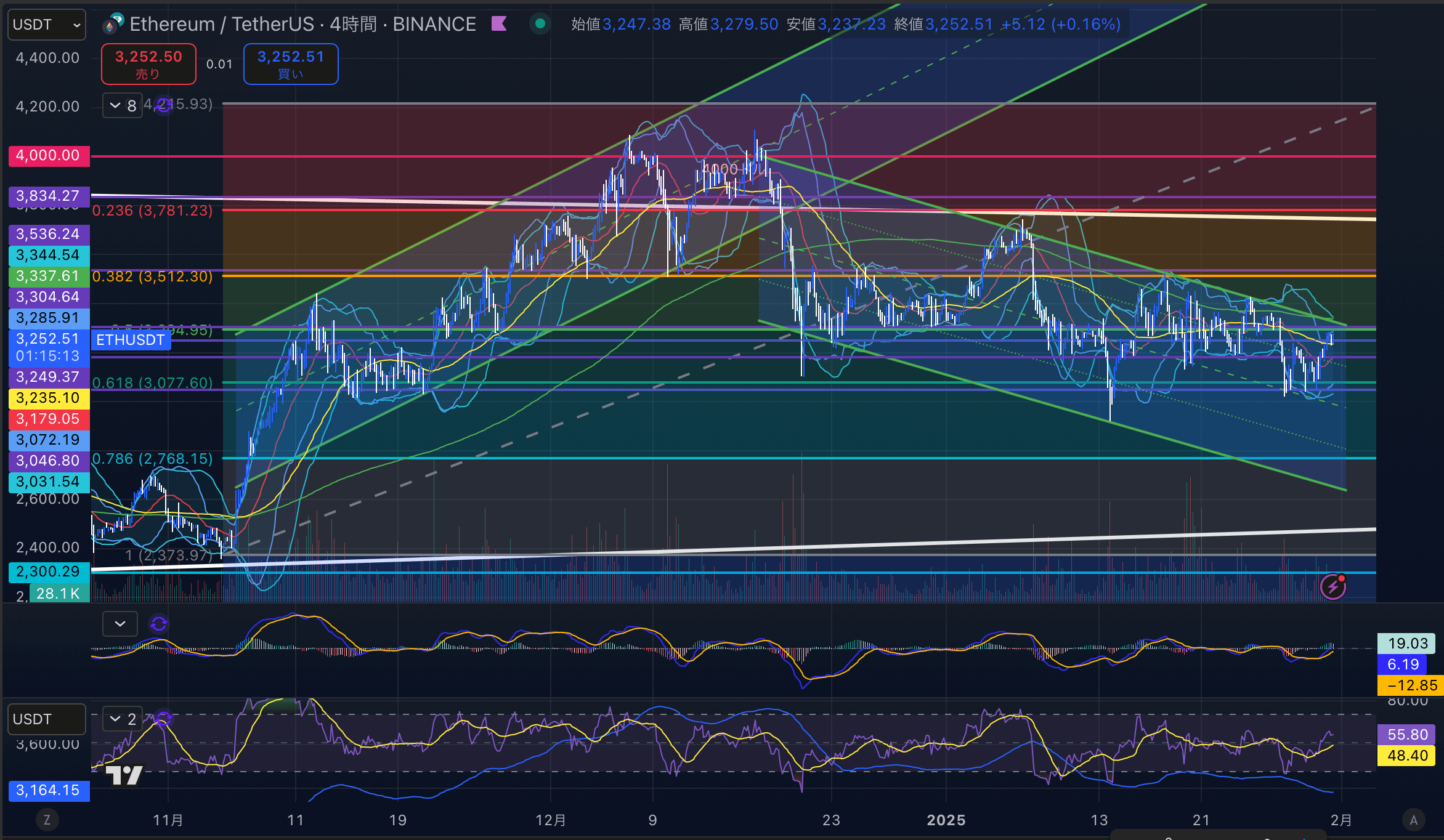Click the Ethereum symbol logo icon

point(113,23)
